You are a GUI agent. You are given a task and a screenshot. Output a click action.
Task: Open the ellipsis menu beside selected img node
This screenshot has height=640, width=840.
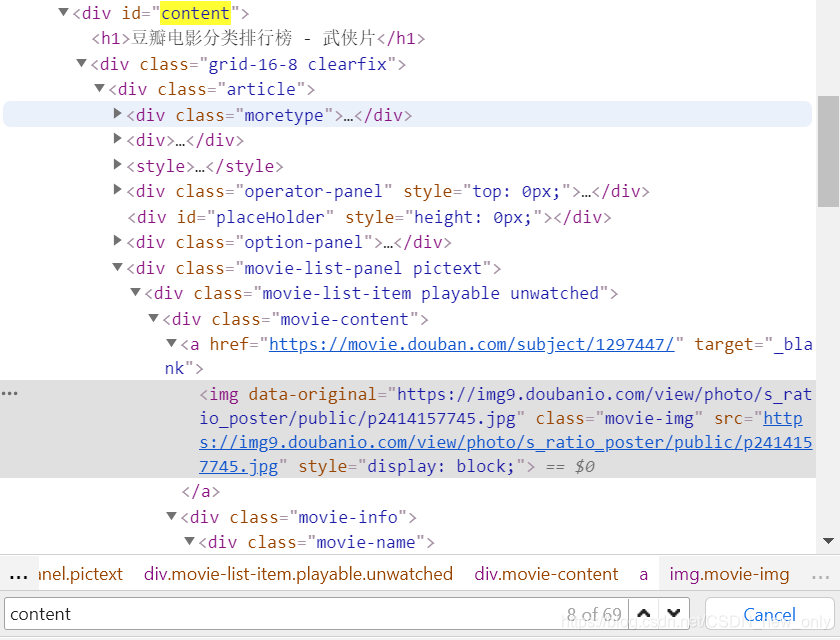click(x=10, y=393)
